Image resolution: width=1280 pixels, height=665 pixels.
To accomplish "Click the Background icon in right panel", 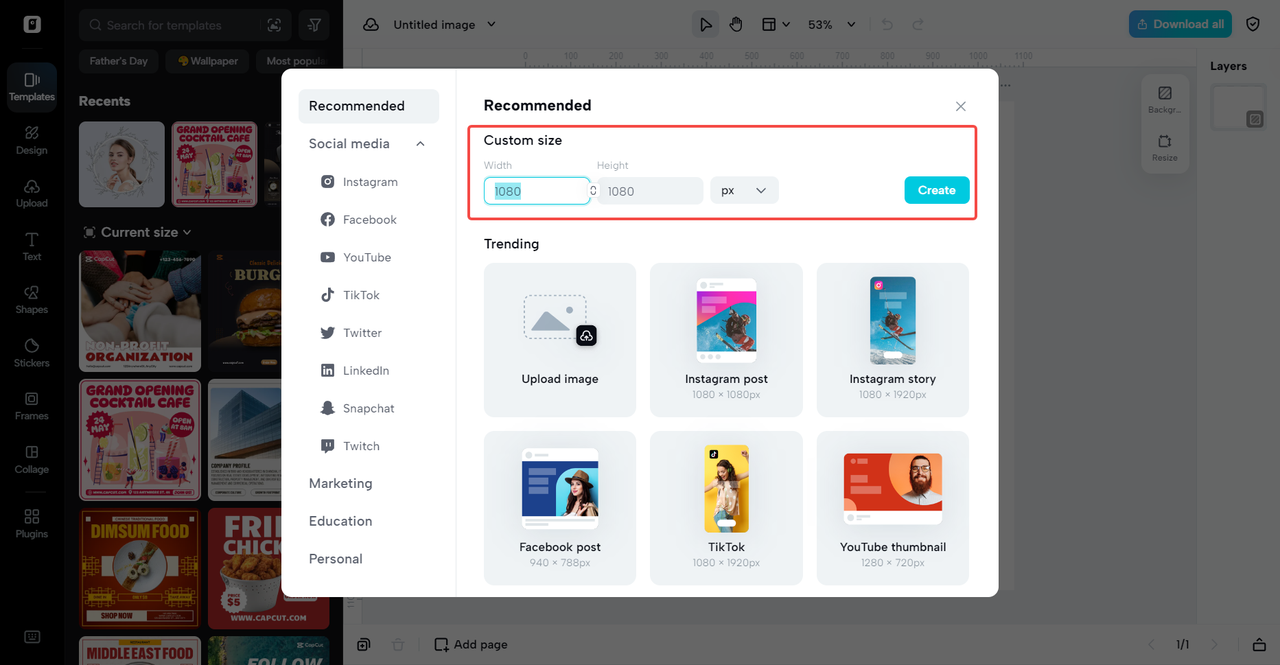I will (x=1164, y=99).
